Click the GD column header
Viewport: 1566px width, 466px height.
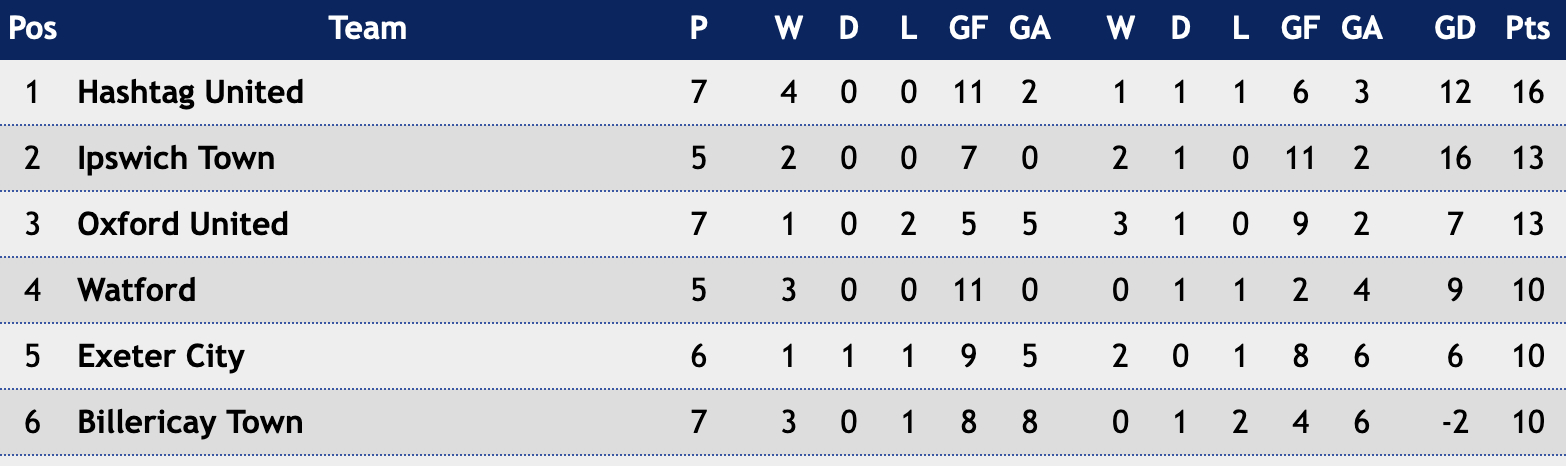click(x=1455, y=28)
